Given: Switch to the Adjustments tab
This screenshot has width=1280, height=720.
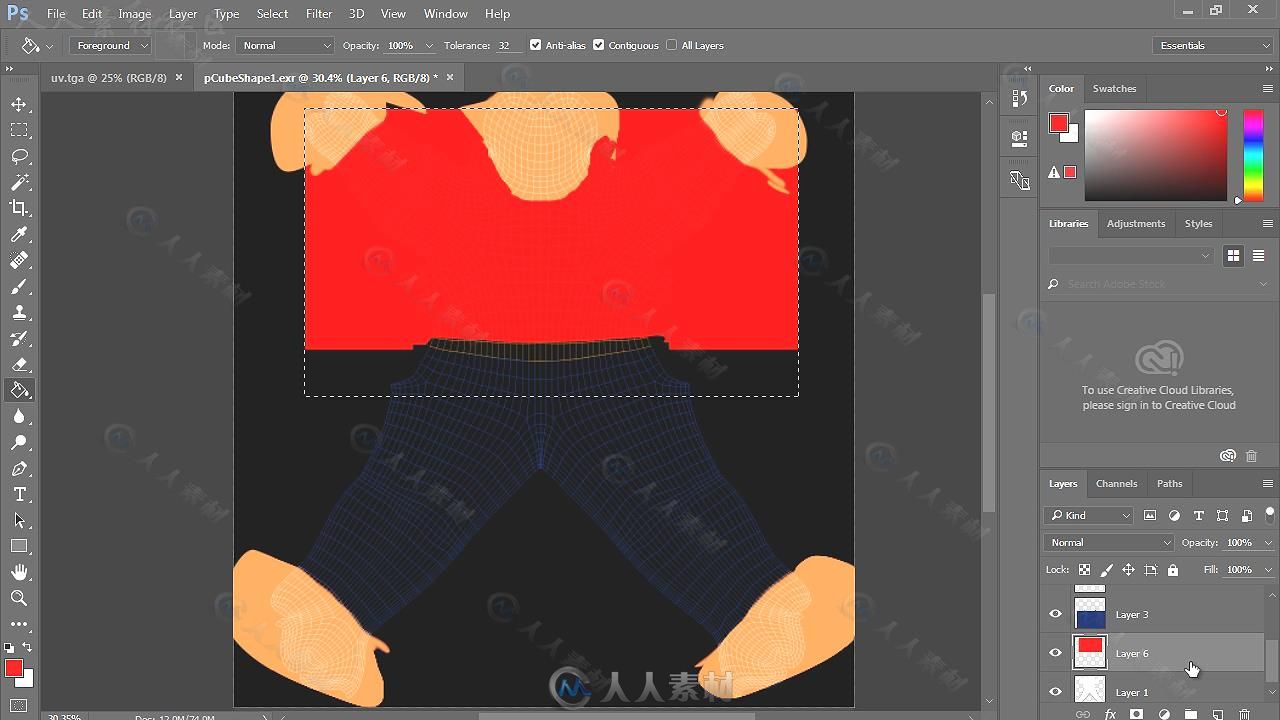Looking at the screenshot, I should point(1136,224).
